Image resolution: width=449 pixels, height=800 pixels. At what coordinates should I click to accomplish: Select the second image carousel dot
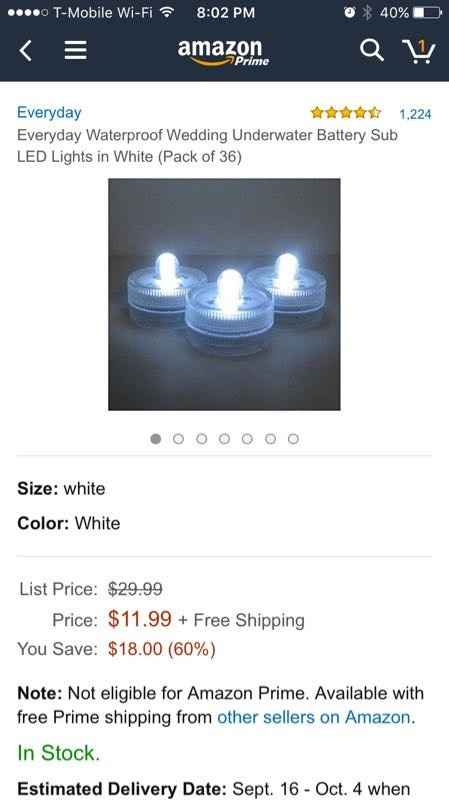[x=178, y=439]
